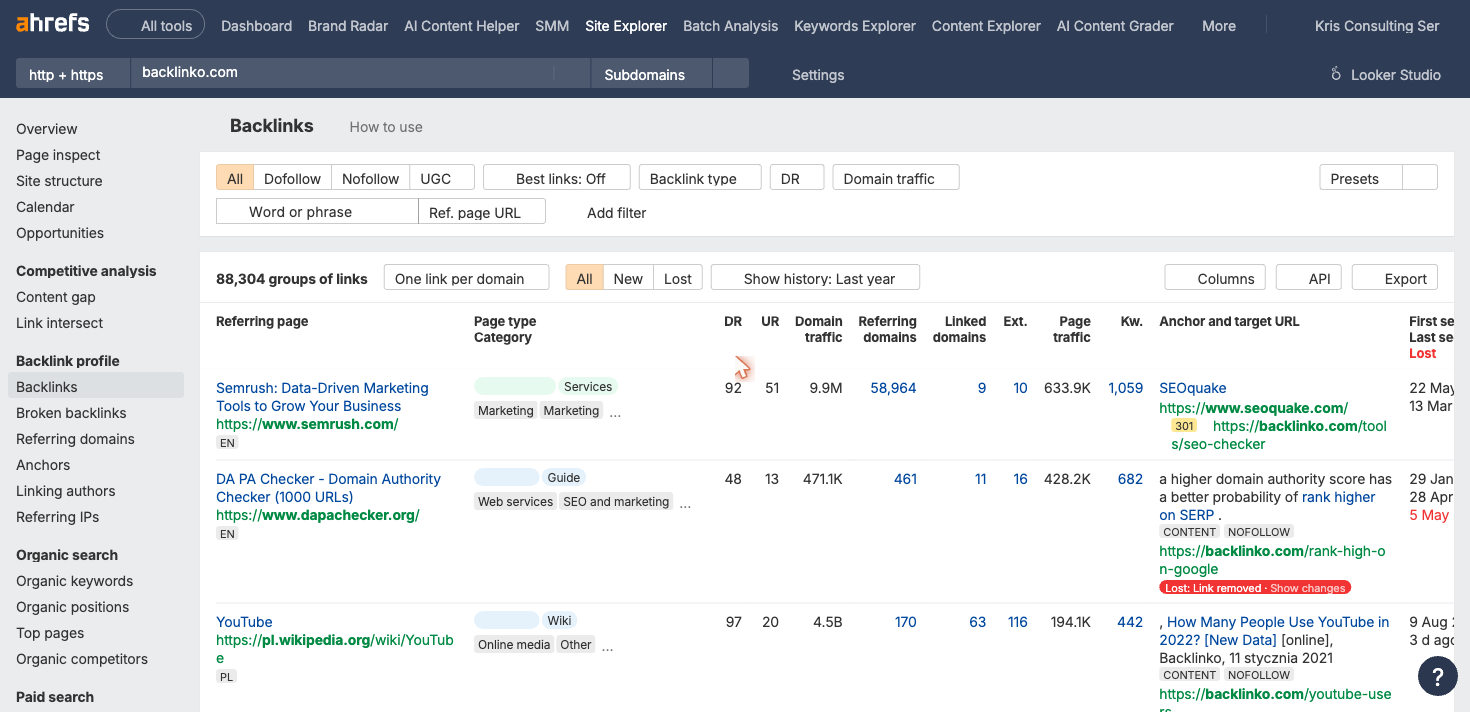This screenshot has width=1470, height=712.
Task: Open Keywords Explorer
Action: [x=855, y=26]
